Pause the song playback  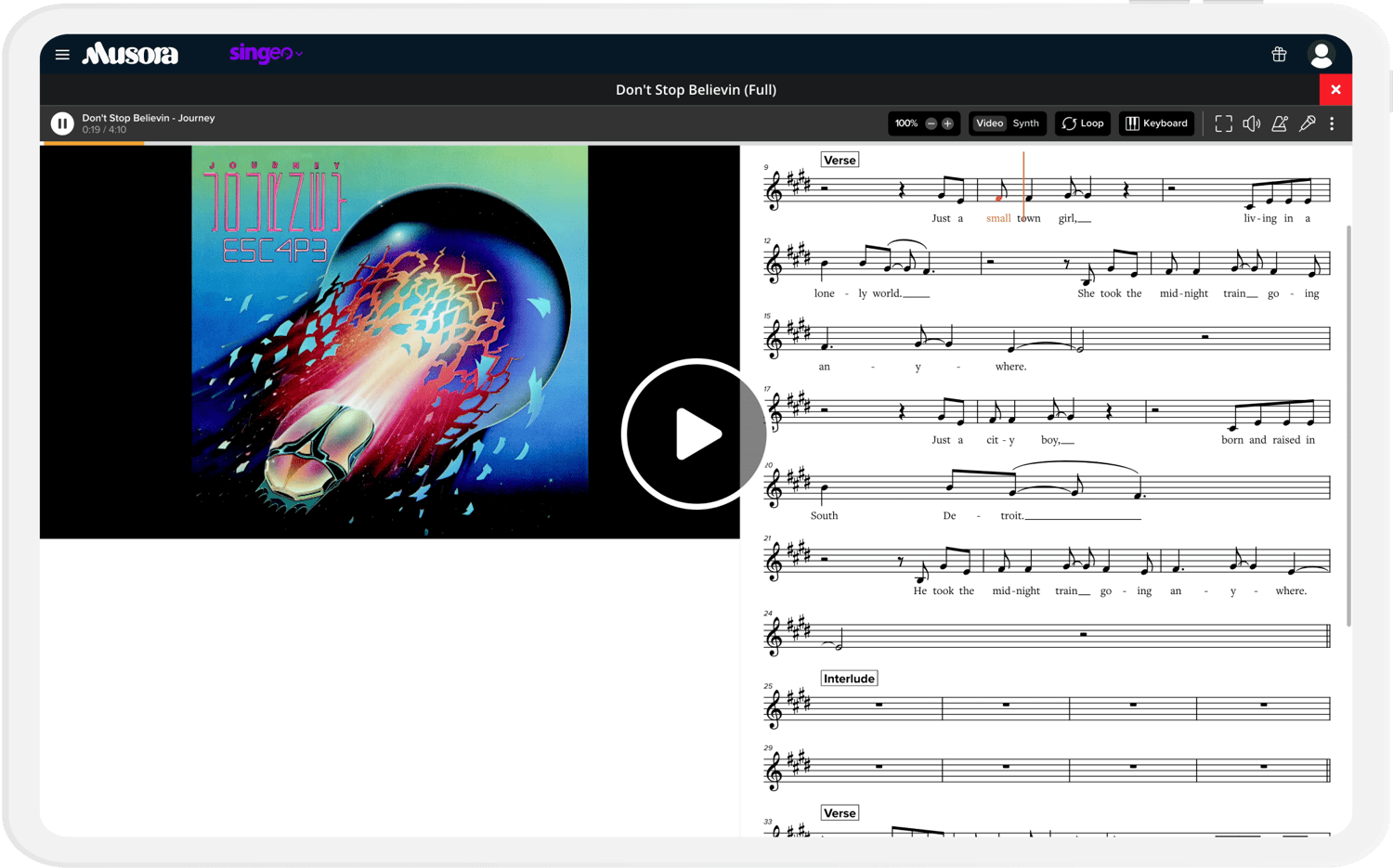tap(62, 123)
